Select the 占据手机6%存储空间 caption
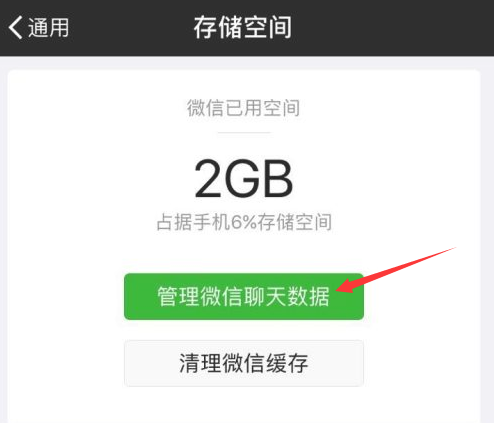Image resolution: width=501 pixels, height=423 pixels. [x=244, y=222]
